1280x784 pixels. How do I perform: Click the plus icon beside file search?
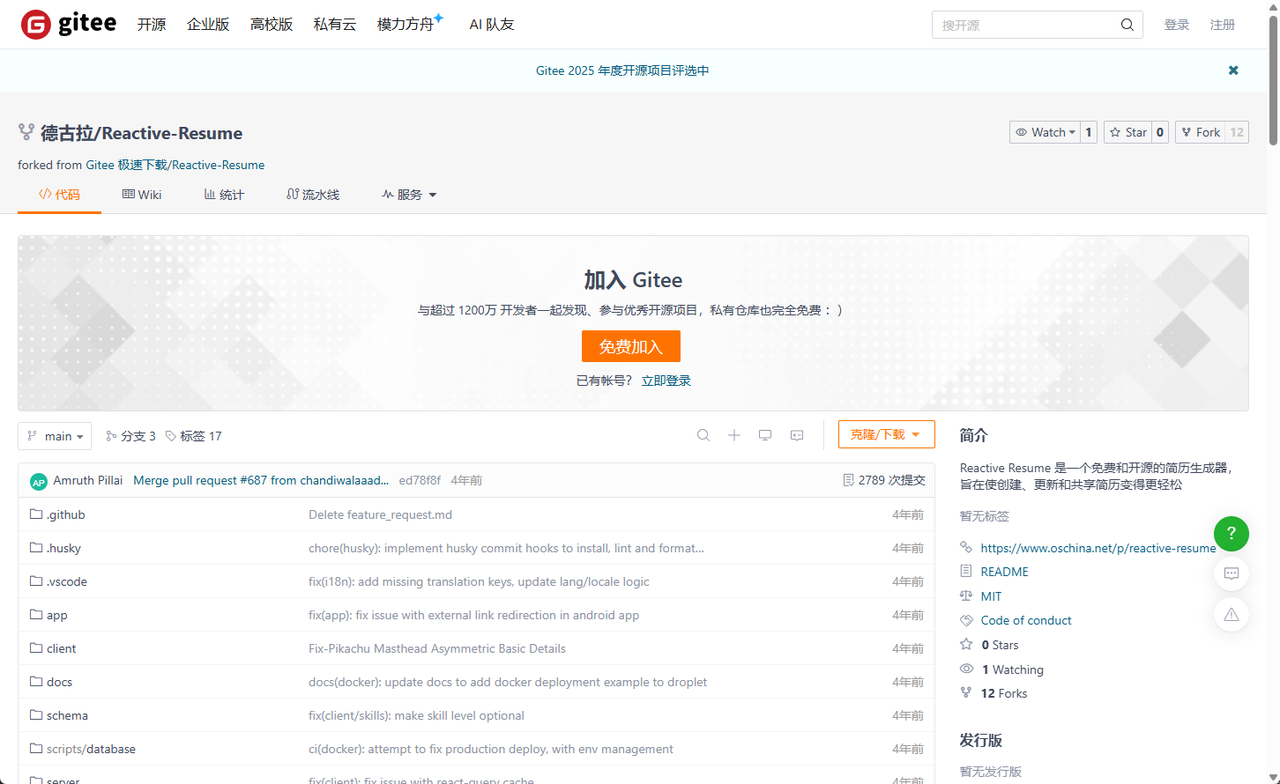(734, 435)
